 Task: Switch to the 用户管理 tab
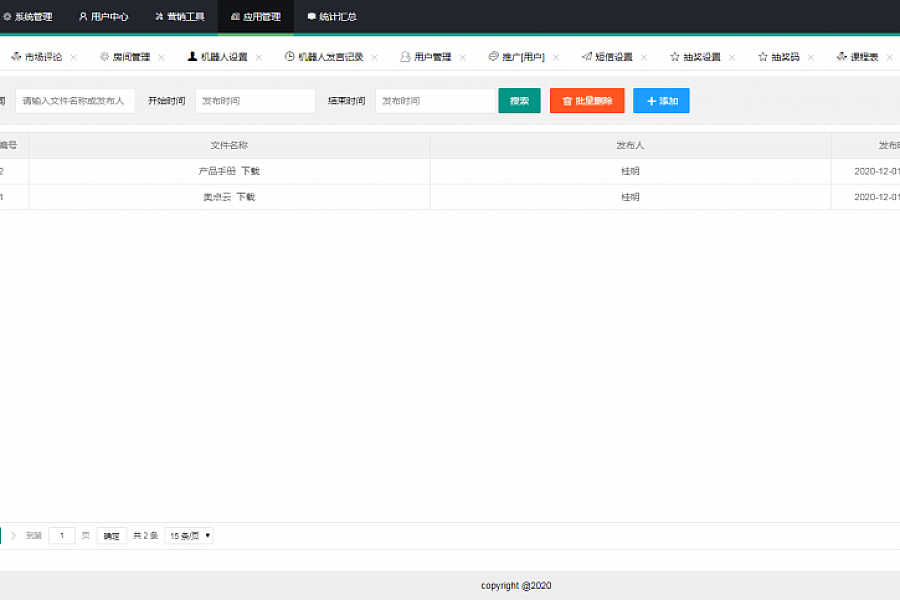(x=433, y=57)
